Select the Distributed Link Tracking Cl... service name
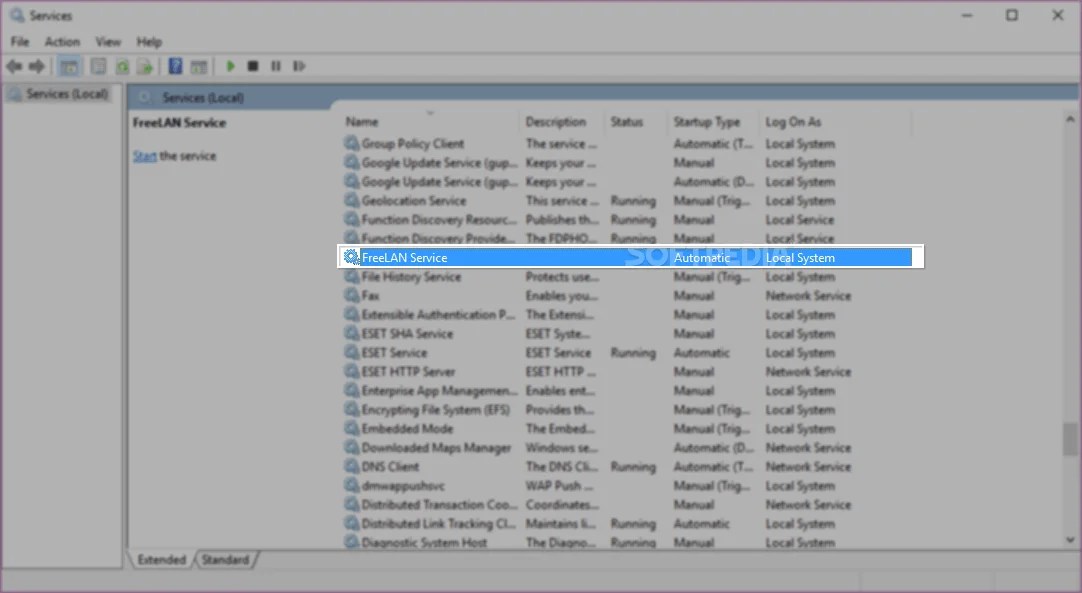This screenshot has width=1082, height=593. pyautogui.click(x=438, y=523)
